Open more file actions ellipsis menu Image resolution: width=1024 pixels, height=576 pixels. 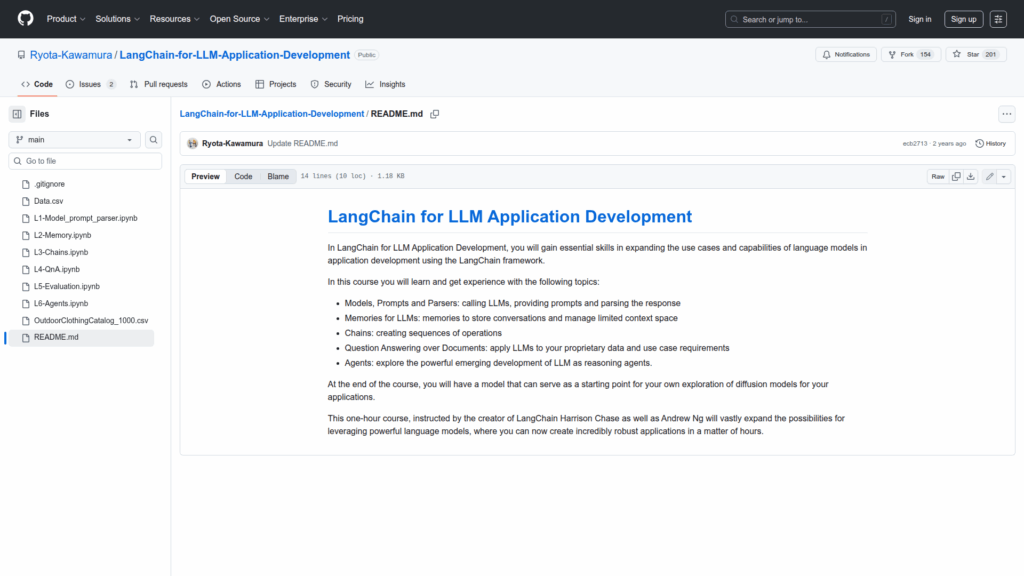(x=1006, y=114)
